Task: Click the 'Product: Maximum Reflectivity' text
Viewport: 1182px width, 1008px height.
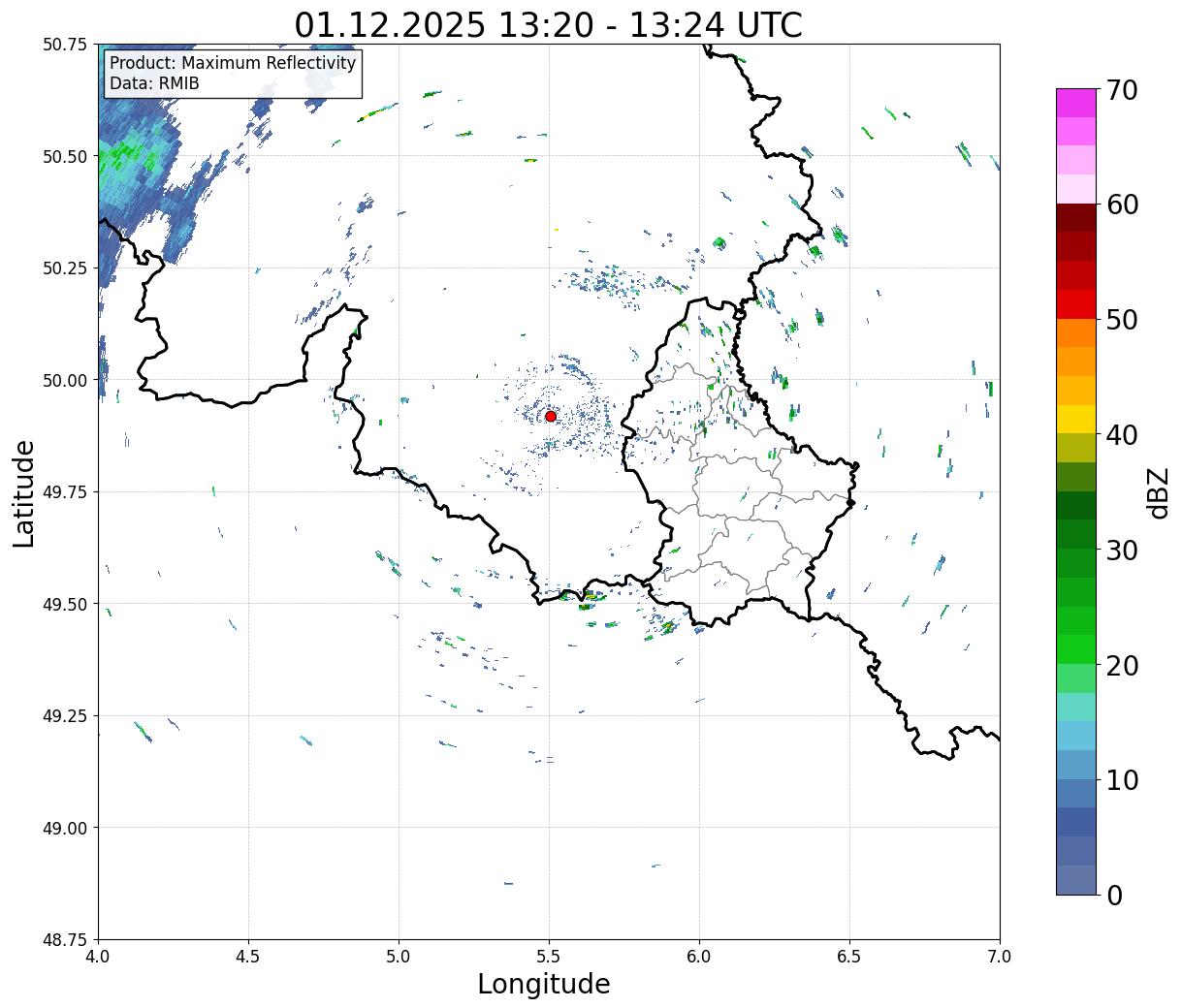Action: 233,63
